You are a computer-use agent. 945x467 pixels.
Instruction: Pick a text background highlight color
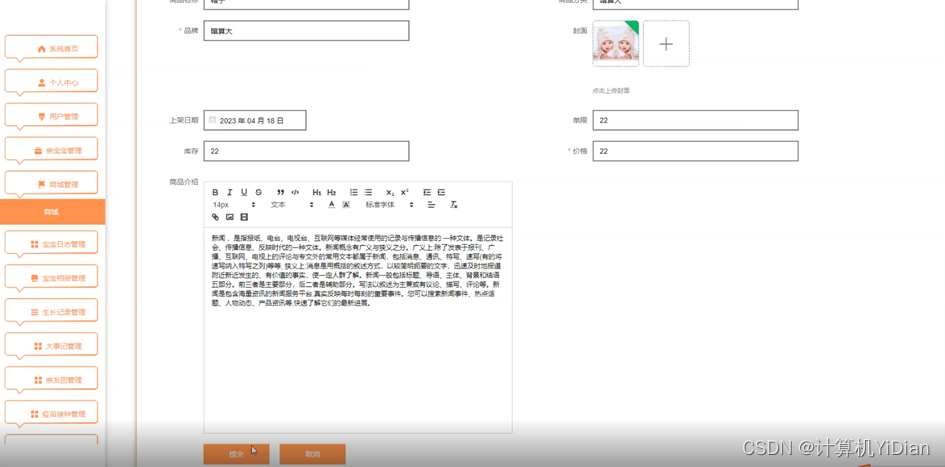pyautogui.click(x=346, y=205)
